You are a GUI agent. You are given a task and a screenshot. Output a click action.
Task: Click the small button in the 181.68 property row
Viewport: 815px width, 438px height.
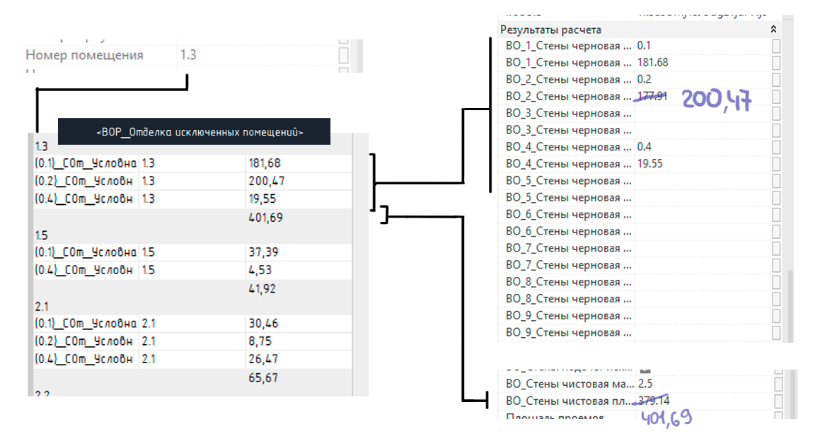tap(776, 63)
